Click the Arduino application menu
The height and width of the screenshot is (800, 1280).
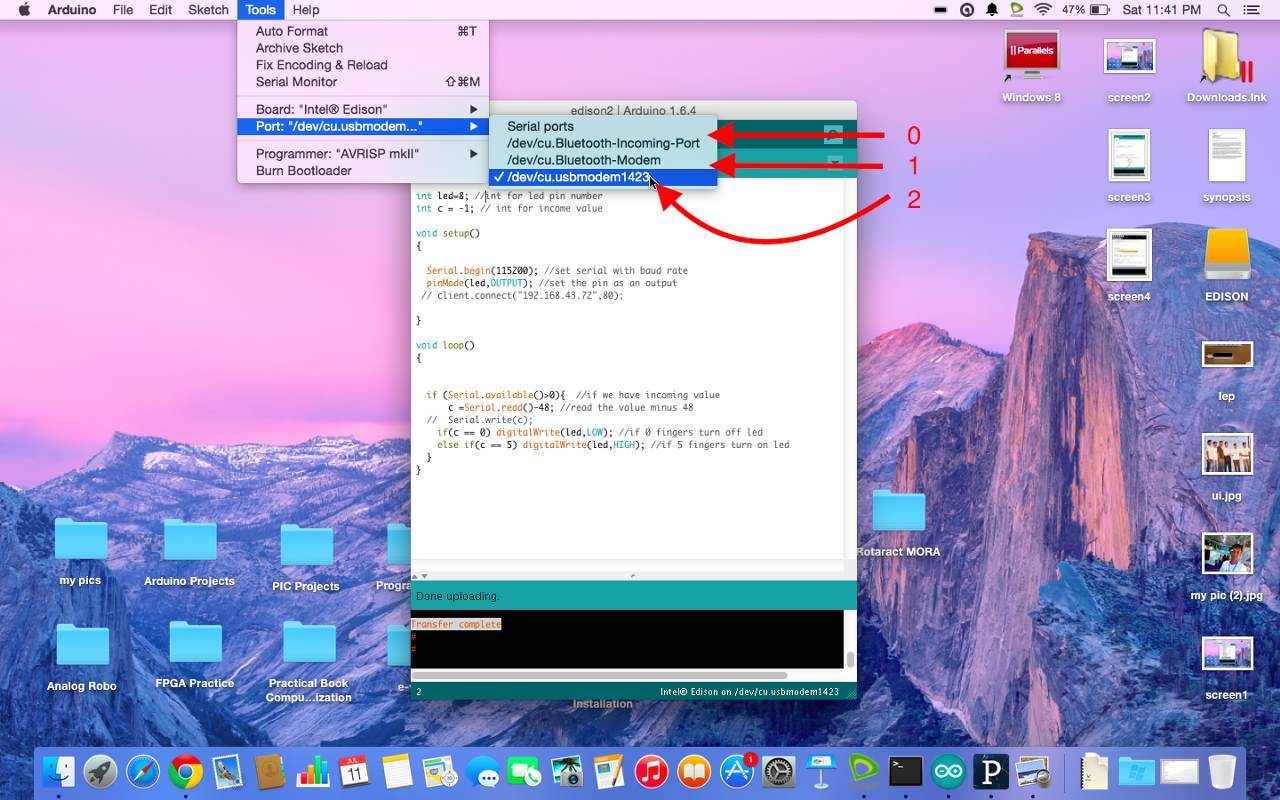coord(72,10)
